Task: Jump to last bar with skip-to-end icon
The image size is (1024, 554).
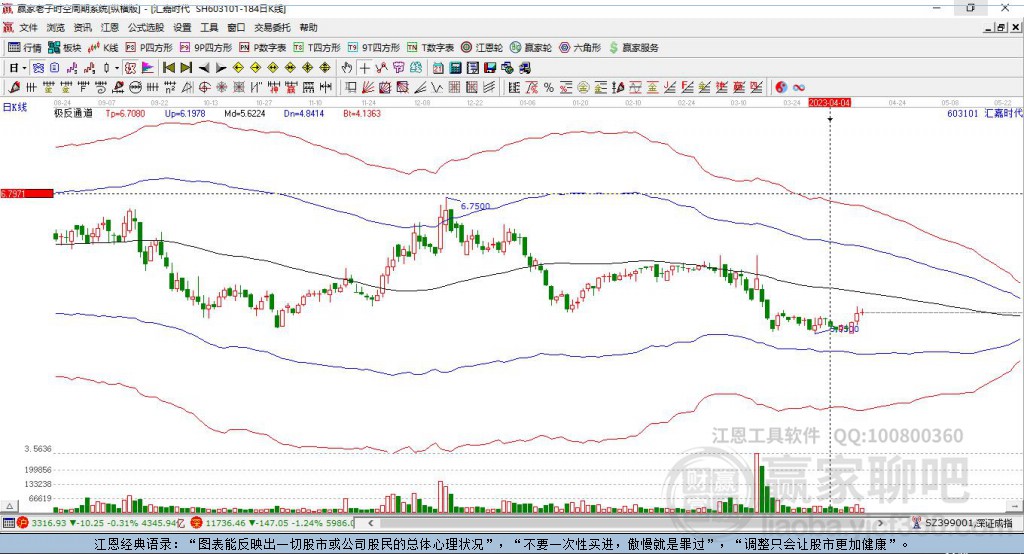Action: (x=186, y=67)
